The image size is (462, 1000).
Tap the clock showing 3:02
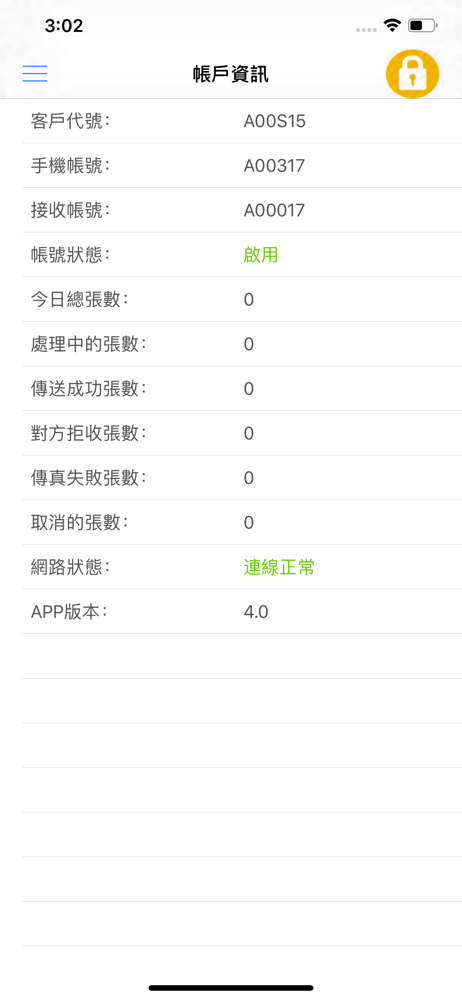pyautogui.click(x=64, y=26)
